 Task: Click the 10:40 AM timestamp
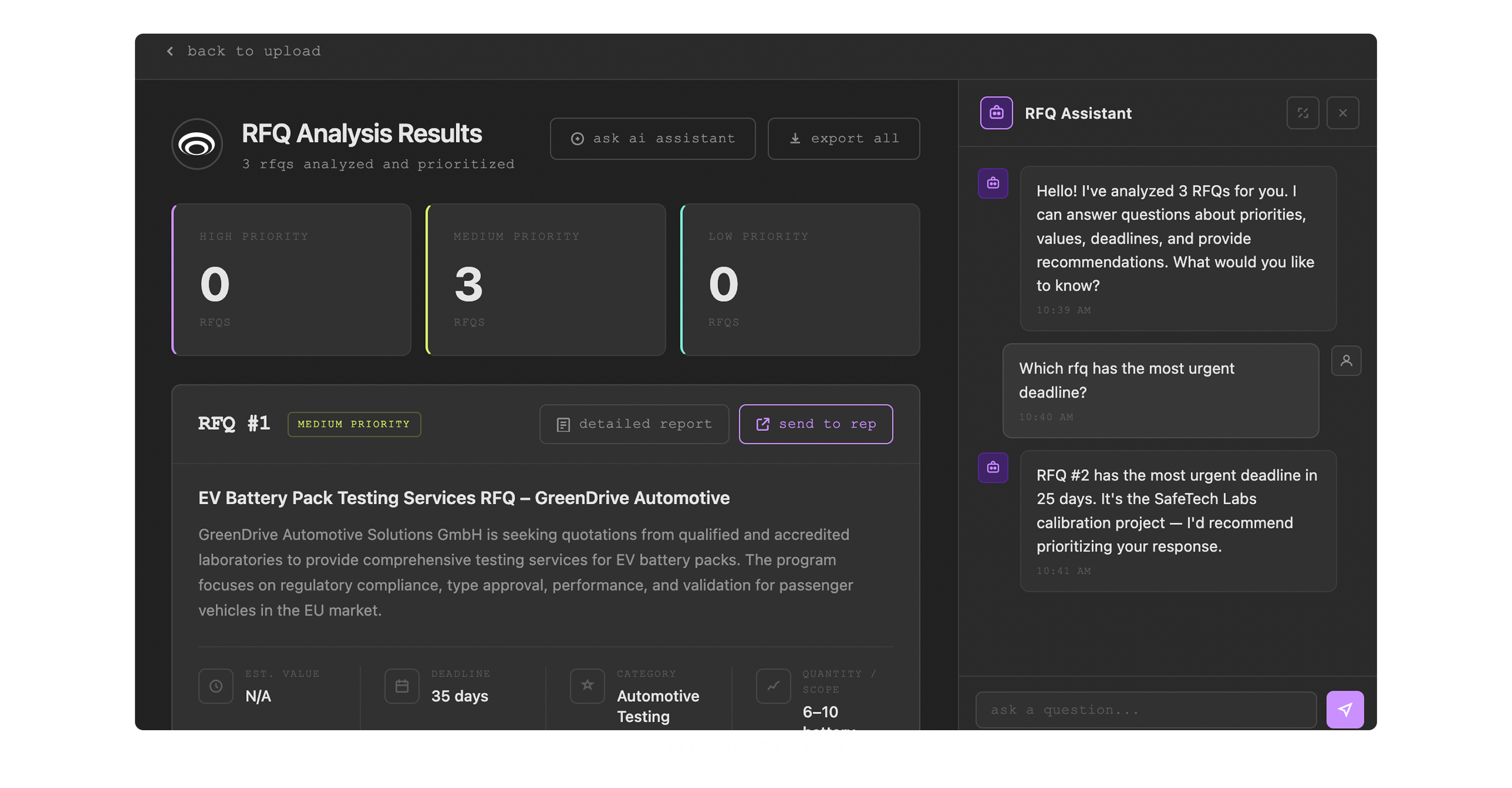coord(1046,417)
